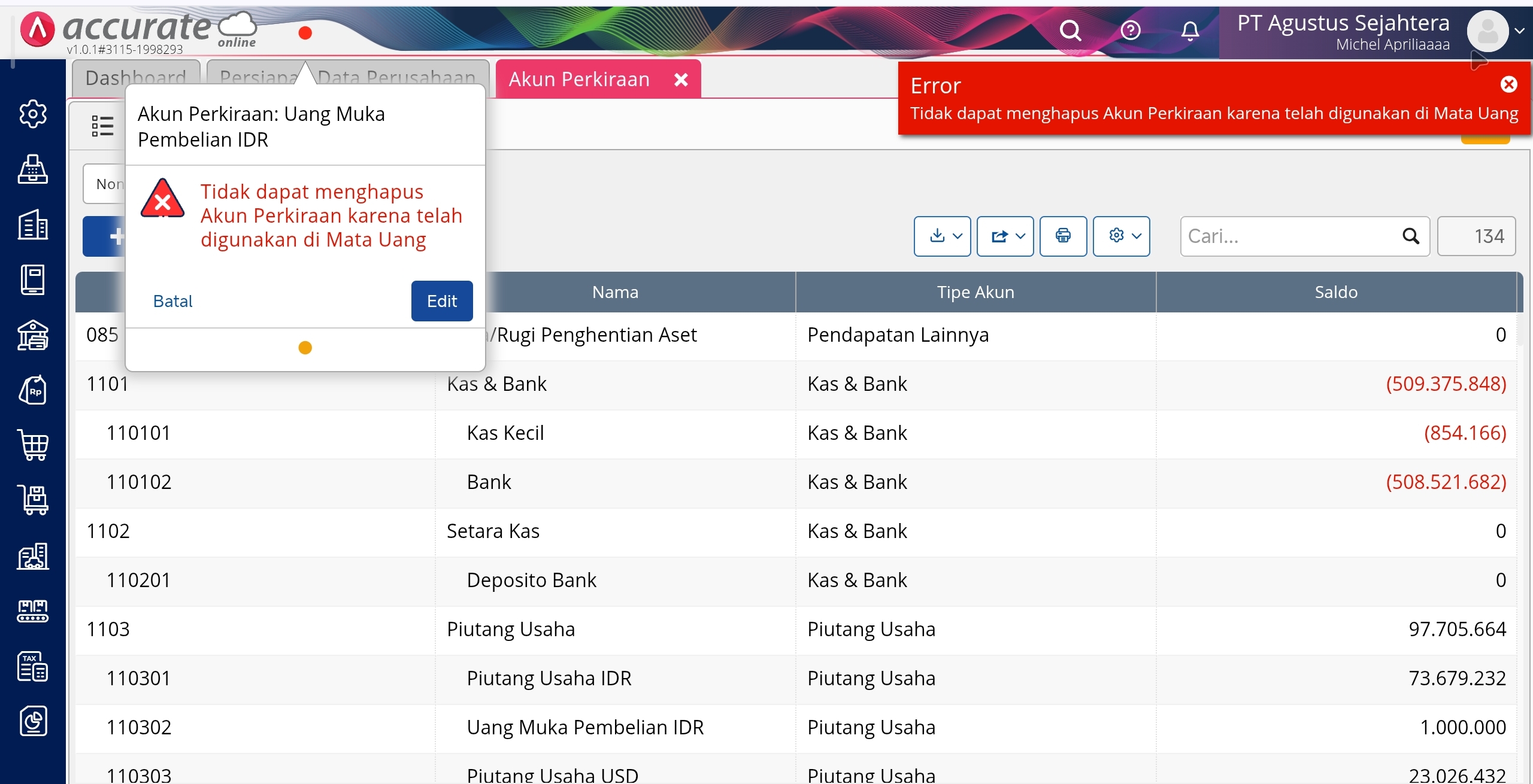This screenshot has width=1533, height=784.
Task: Click the list view icon
Action: 102,126
